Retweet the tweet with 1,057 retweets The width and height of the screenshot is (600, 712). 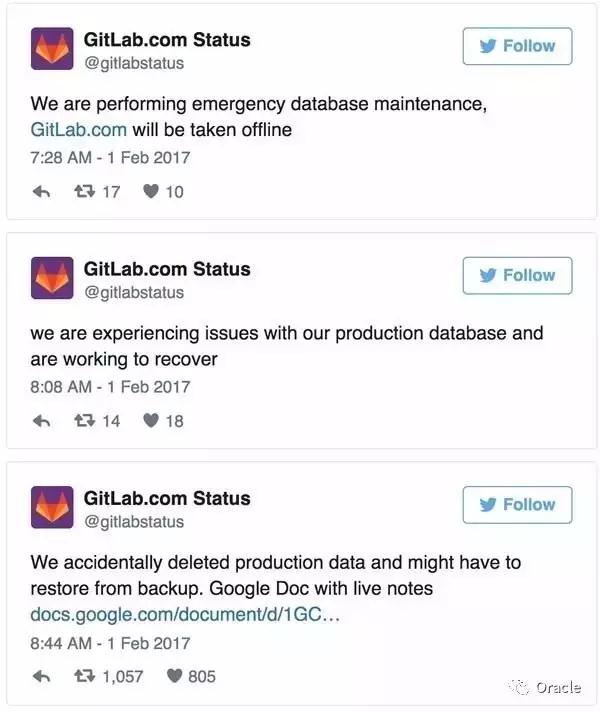85,677
